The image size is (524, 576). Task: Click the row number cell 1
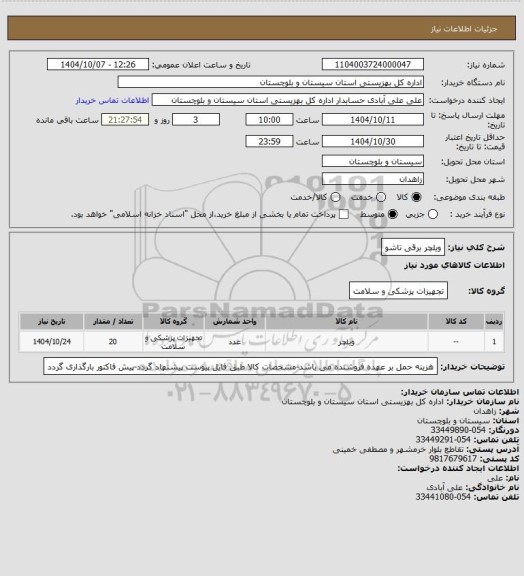(x=494, y=342)
